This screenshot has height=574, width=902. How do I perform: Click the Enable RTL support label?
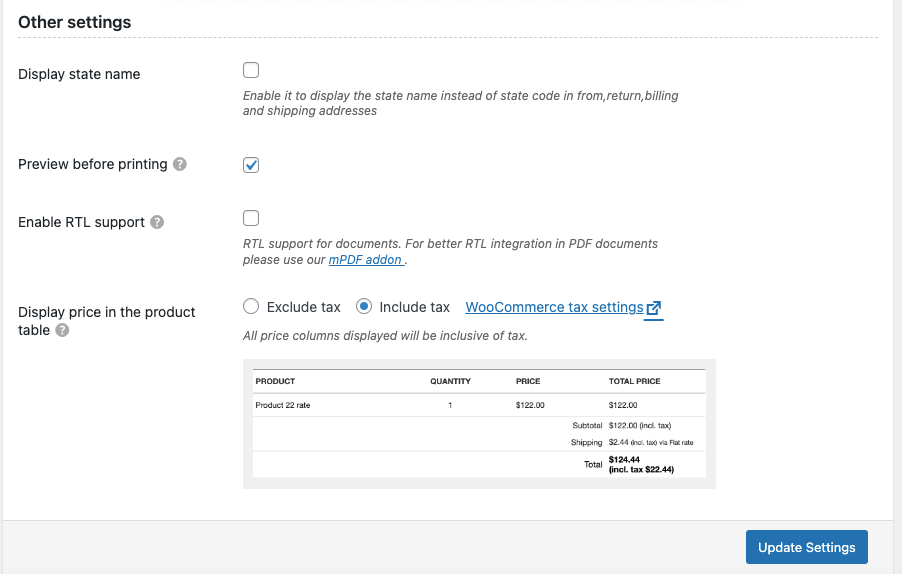pos(81,222)
